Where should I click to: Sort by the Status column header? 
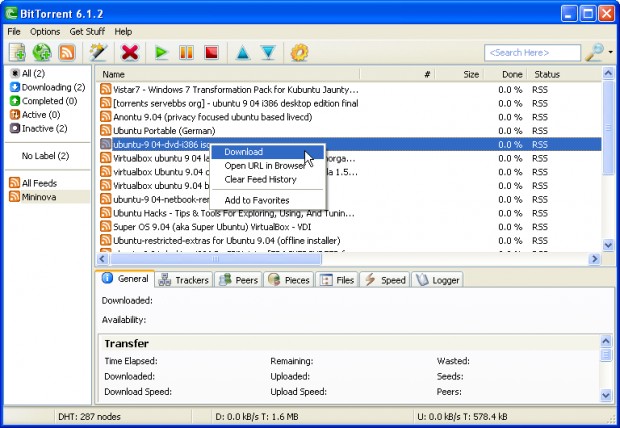565,74
